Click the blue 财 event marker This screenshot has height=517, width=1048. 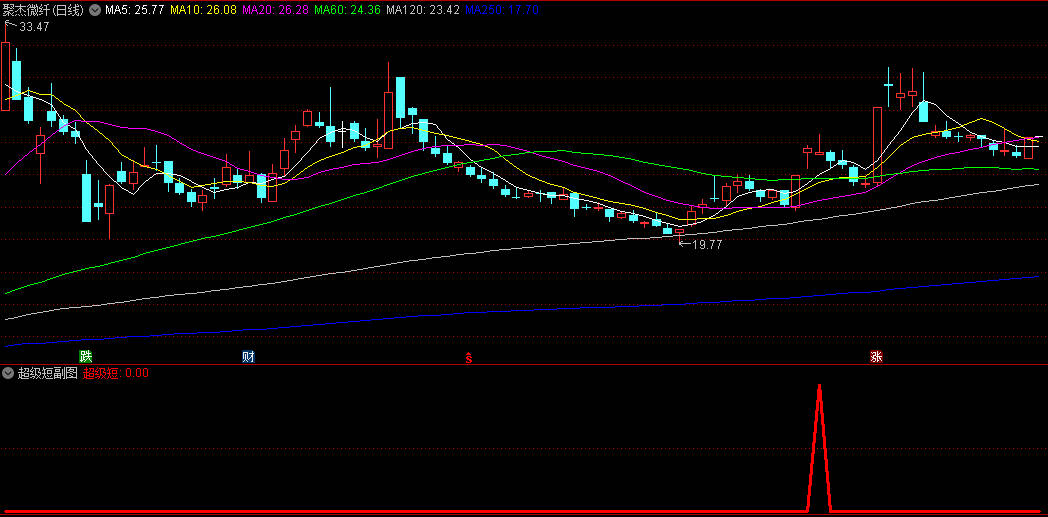tap(248, 356)
